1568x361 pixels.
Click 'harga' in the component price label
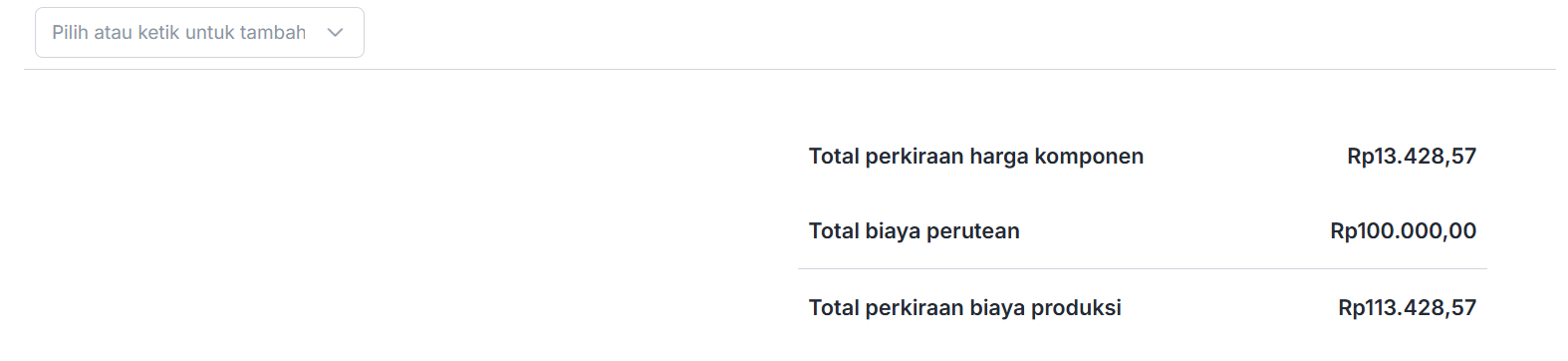[999, 157]
